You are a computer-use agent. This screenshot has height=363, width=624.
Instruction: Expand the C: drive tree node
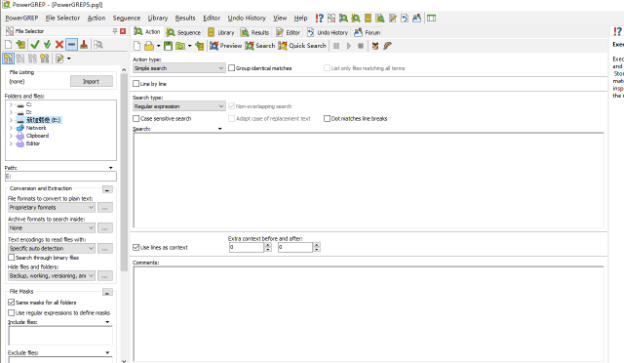click(x=11, y=105)
